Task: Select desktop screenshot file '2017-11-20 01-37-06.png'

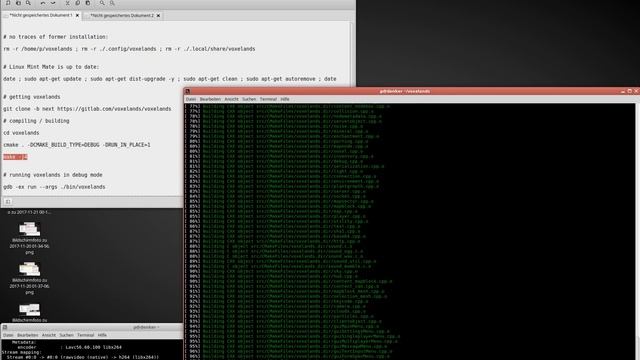Action: pos(29,278)
